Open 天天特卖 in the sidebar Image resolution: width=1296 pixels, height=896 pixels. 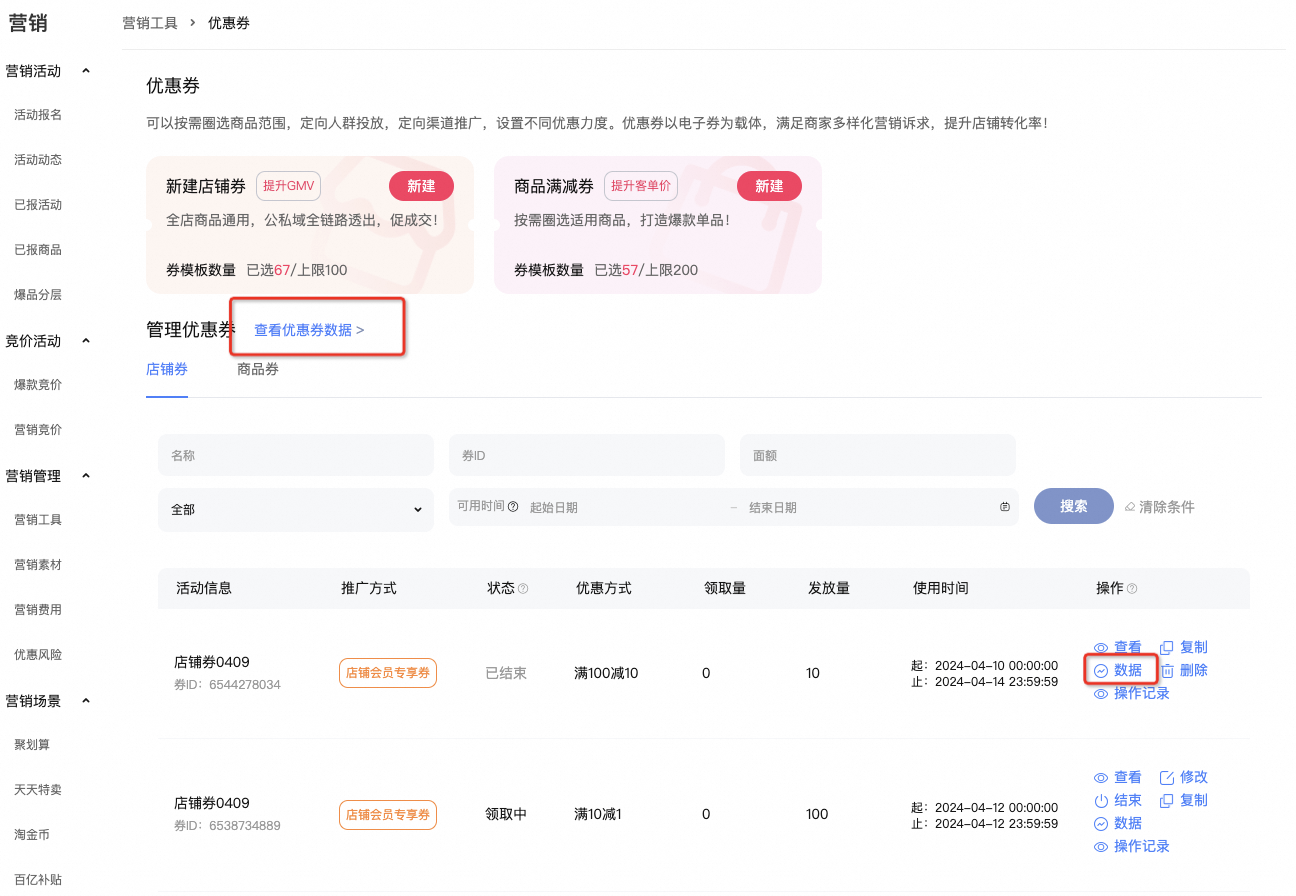coord(38,790)
